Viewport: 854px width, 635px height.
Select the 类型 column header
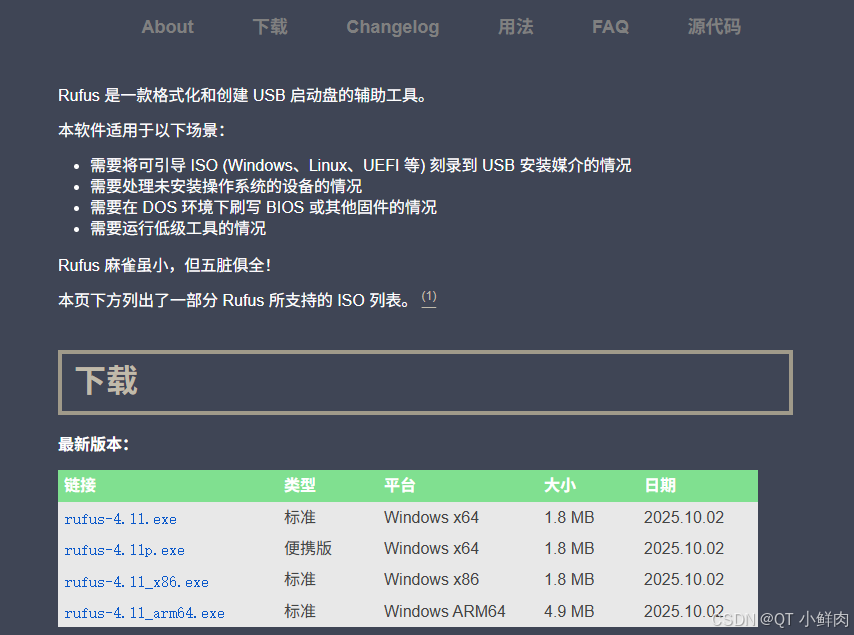click(300, 485)
